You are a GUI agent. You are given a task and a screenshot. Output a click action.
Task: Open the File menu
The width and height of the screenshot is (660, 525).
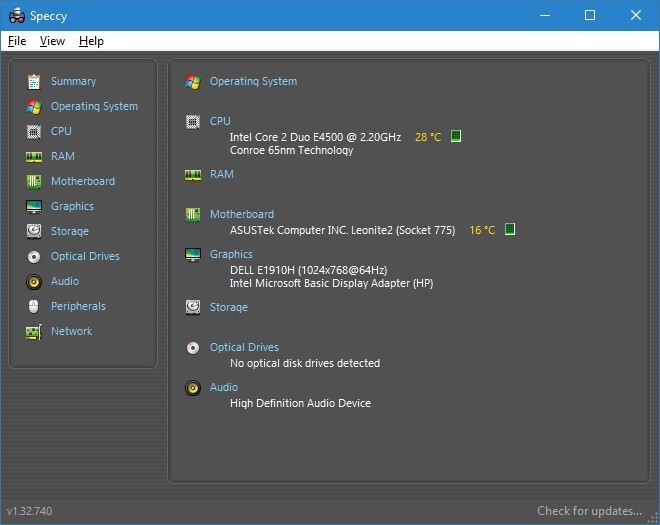pos(17,41)
